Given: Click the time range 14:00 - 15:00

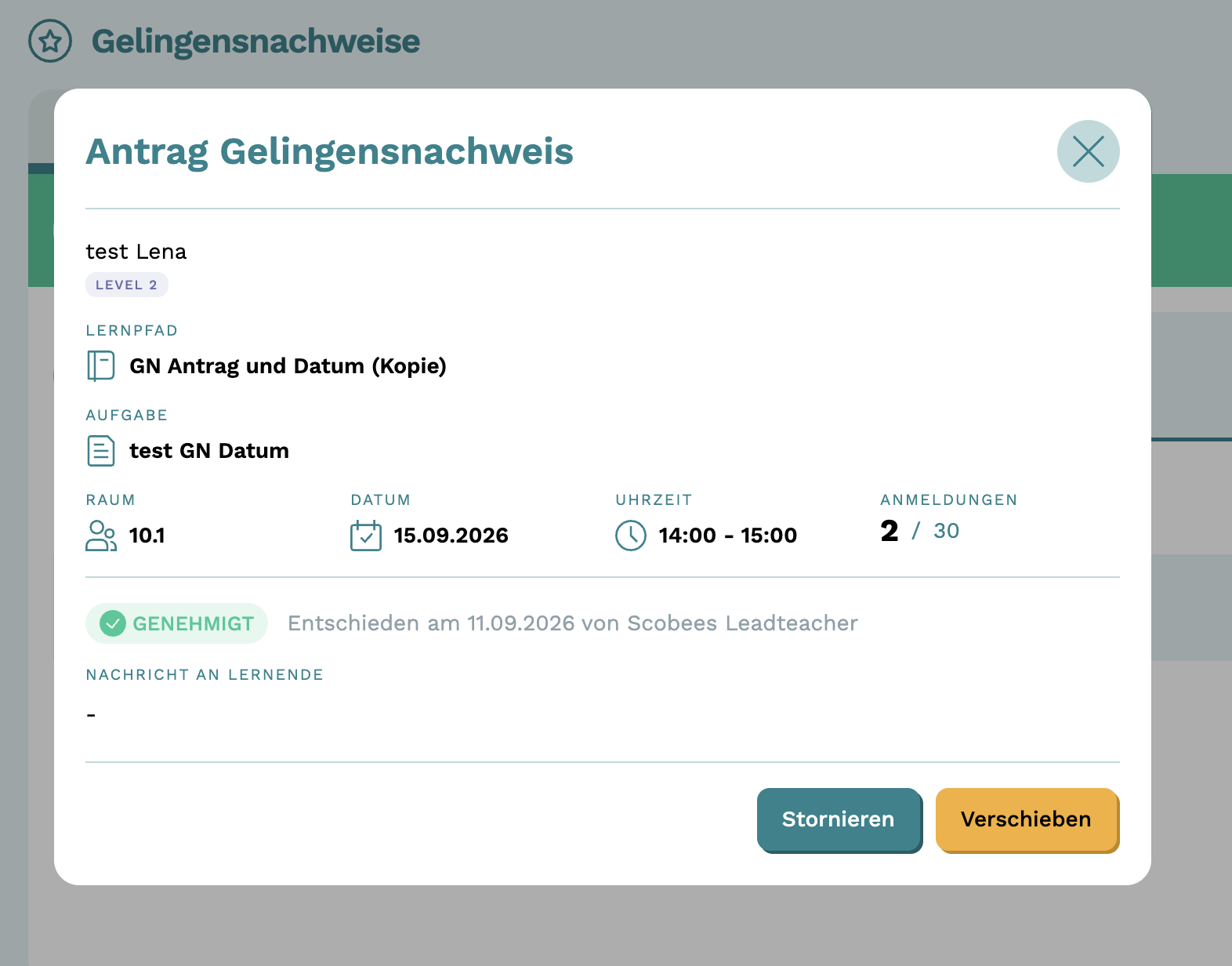Looking at the screenshot, I should 727,536.
